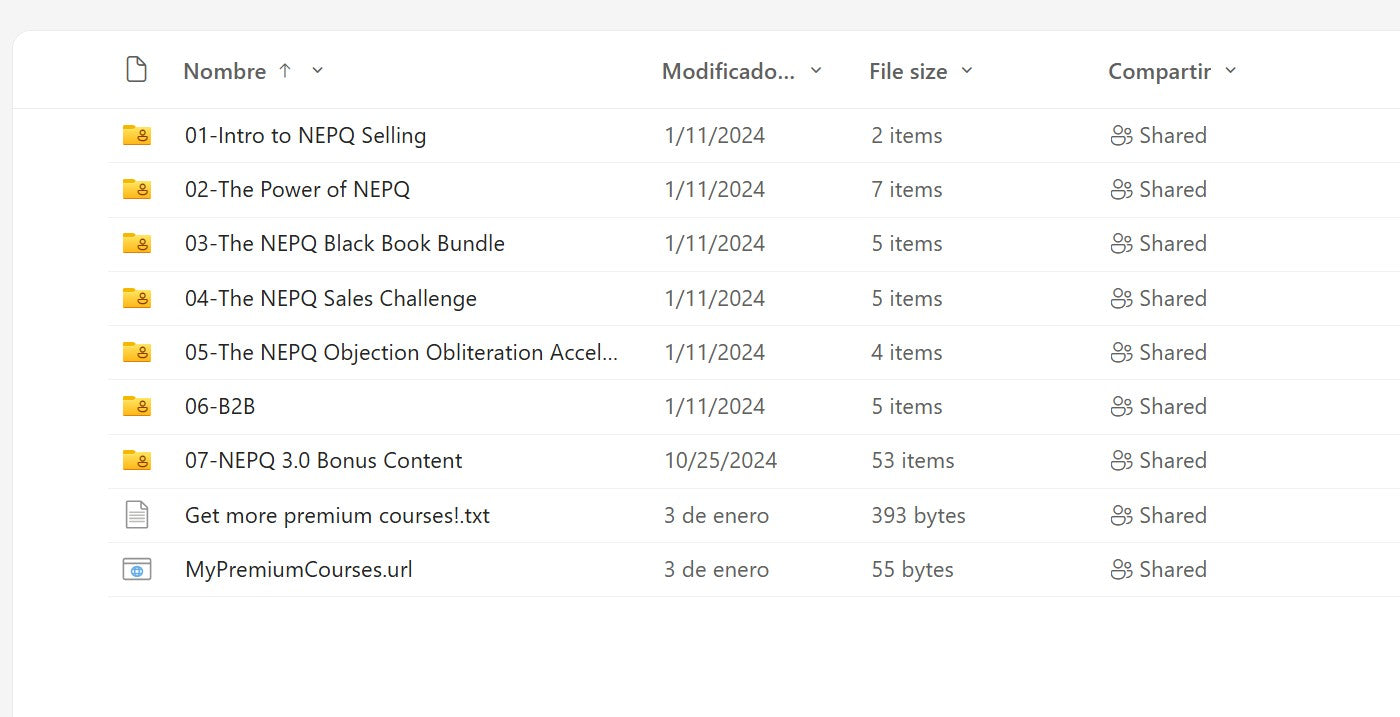Image resolution: width=1400 pixels, height=717 pixels.
Task: Click folder icon for 04-The NEPQ Sales Challenge
Action: (137, 298)
